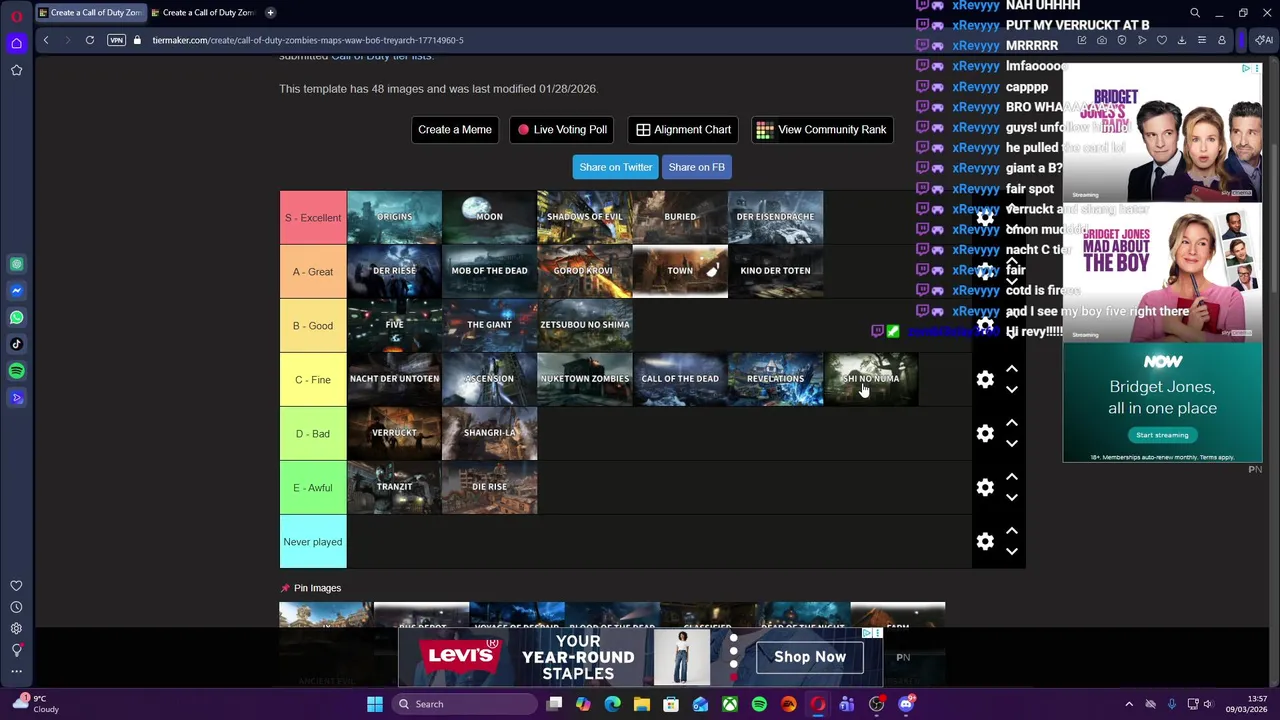Pick the Shadows of Evil thumbnail
The width and height of the screenshot is (1280, 720).
pos(584,217)
